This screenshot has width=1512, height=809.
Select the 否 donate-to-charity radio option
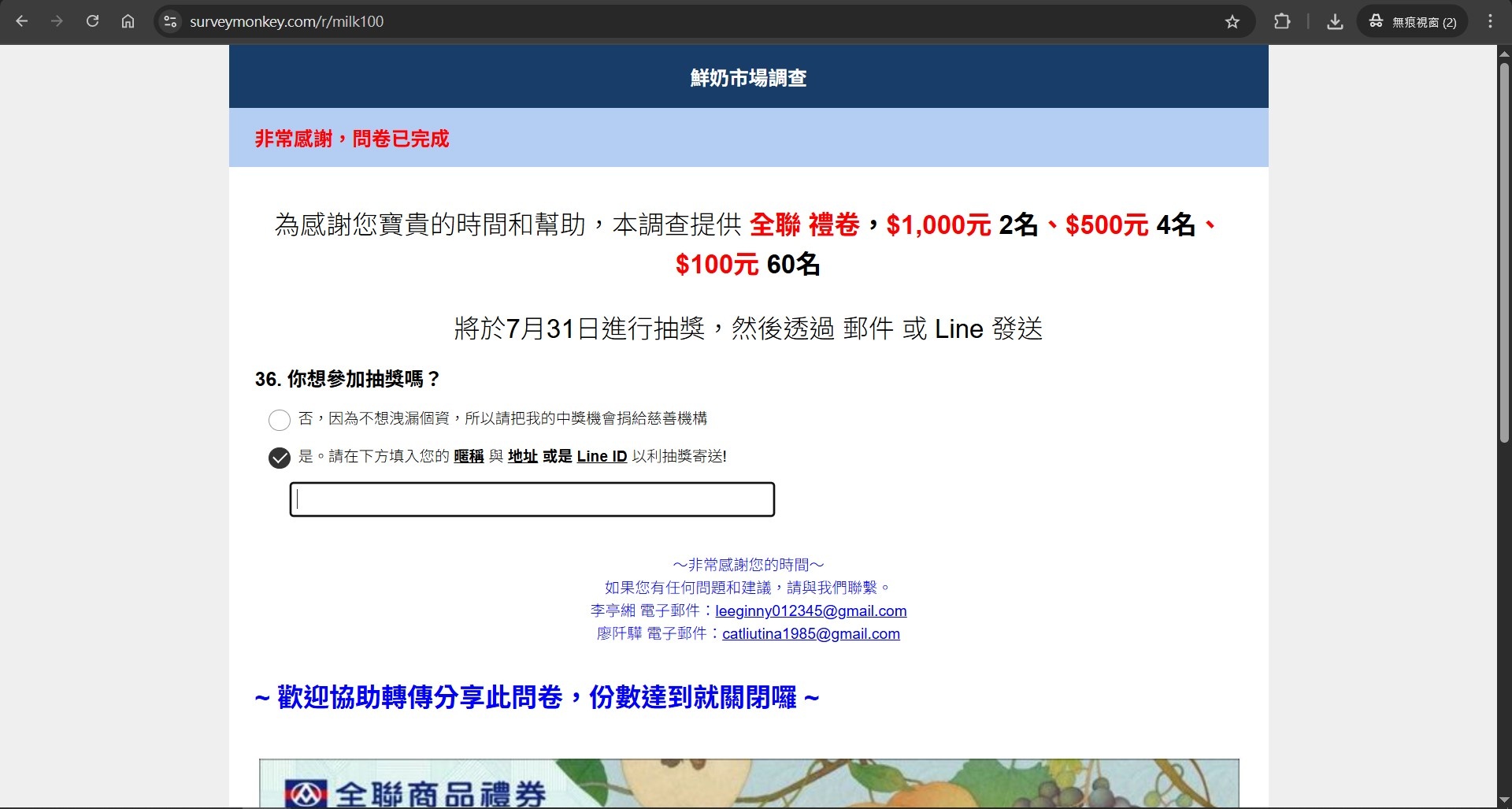click(280, 420)
